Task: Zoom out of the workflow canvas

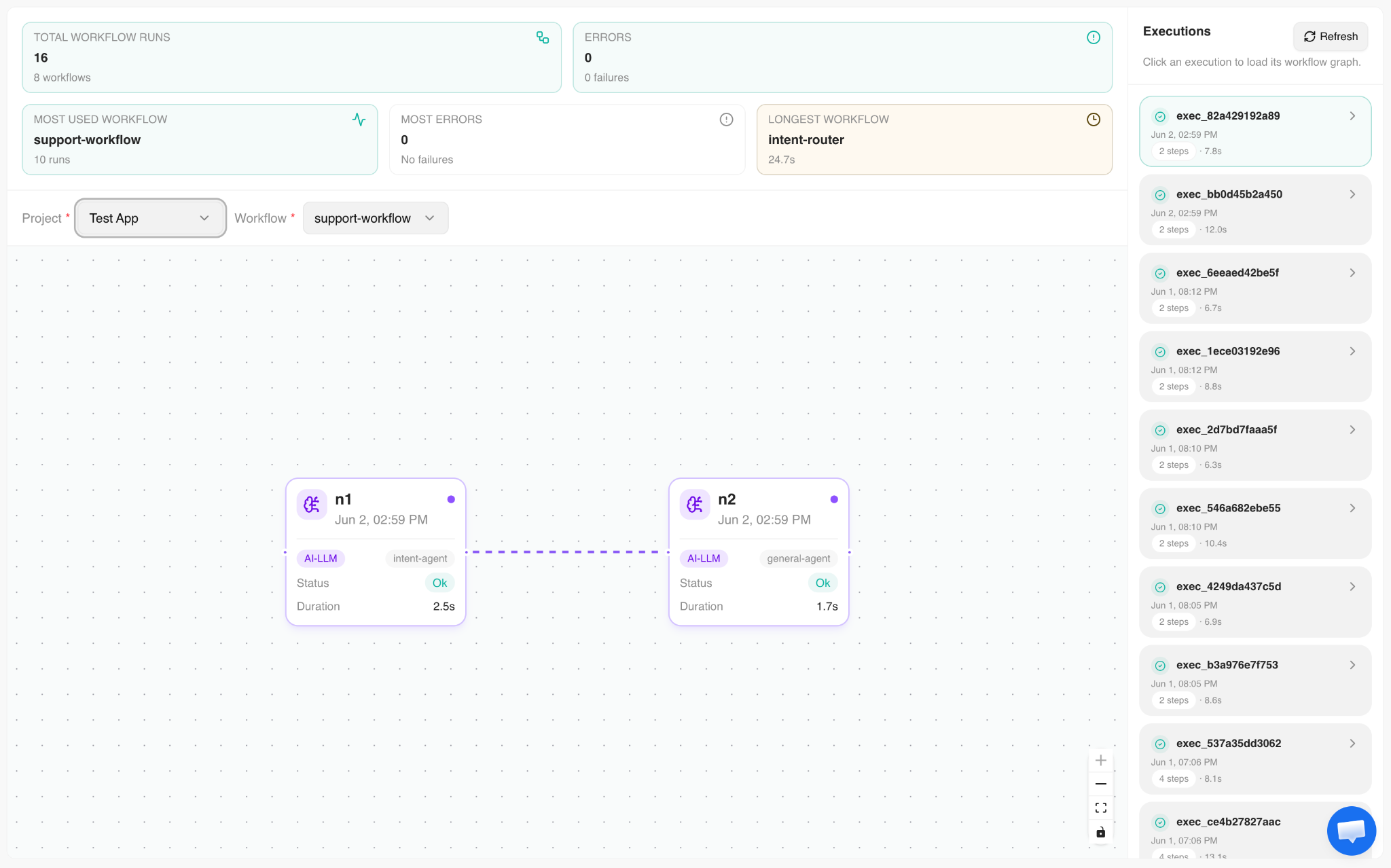Action: click(x=1101, y=784)
